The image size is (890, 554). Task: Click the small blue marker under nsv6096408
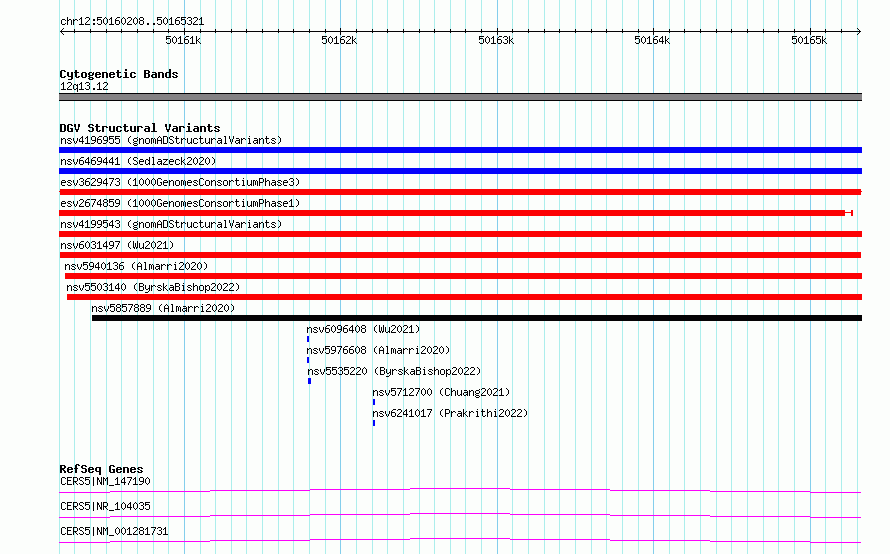coord(308,339)
